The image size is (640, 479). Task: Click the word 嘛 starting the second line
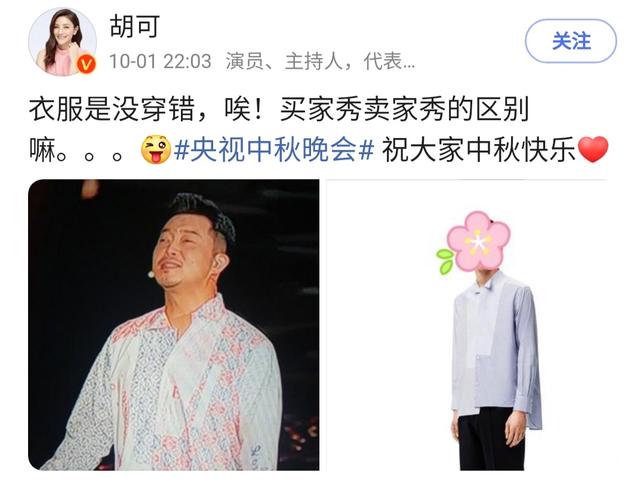[x=42, y=150]
